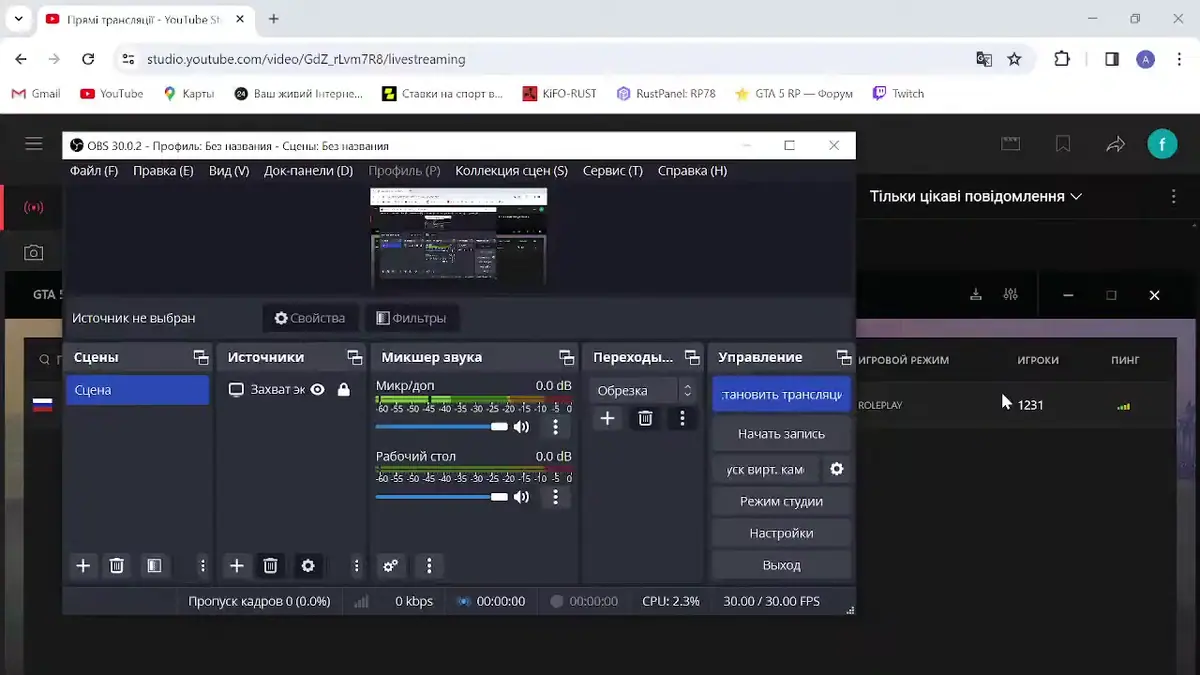Open Коллекция сцен menu in OBS
1200x675 pixels.
(511, 171)
